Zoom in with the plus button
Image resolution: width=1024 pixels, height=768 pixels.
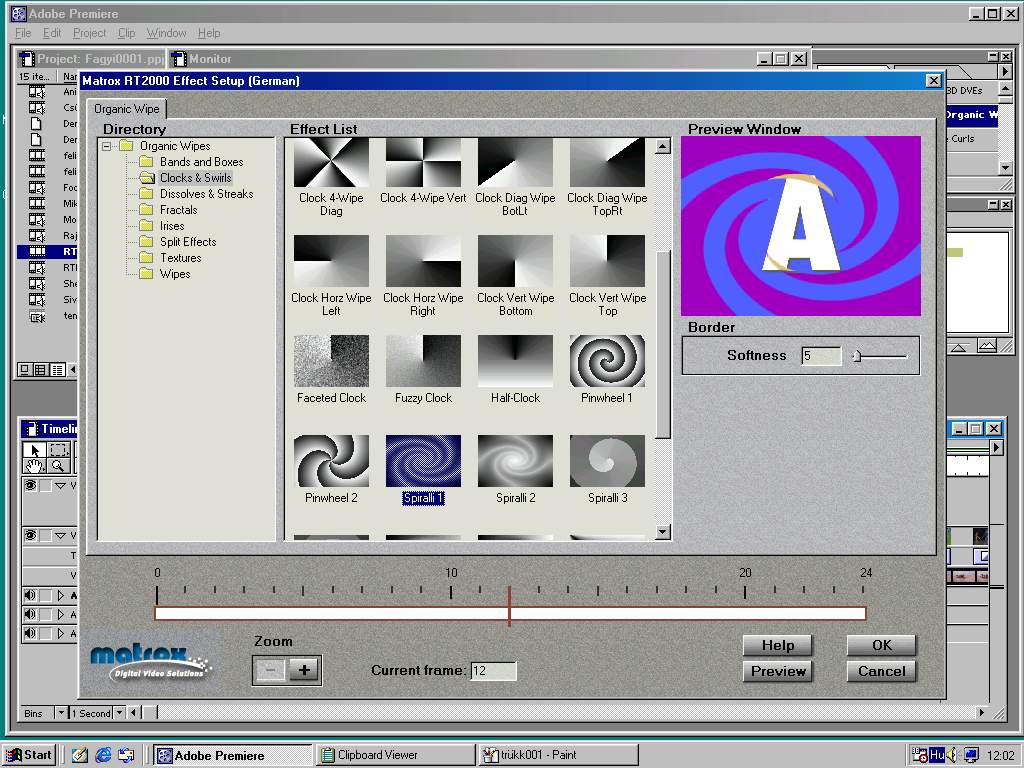(x=304, y=670)
